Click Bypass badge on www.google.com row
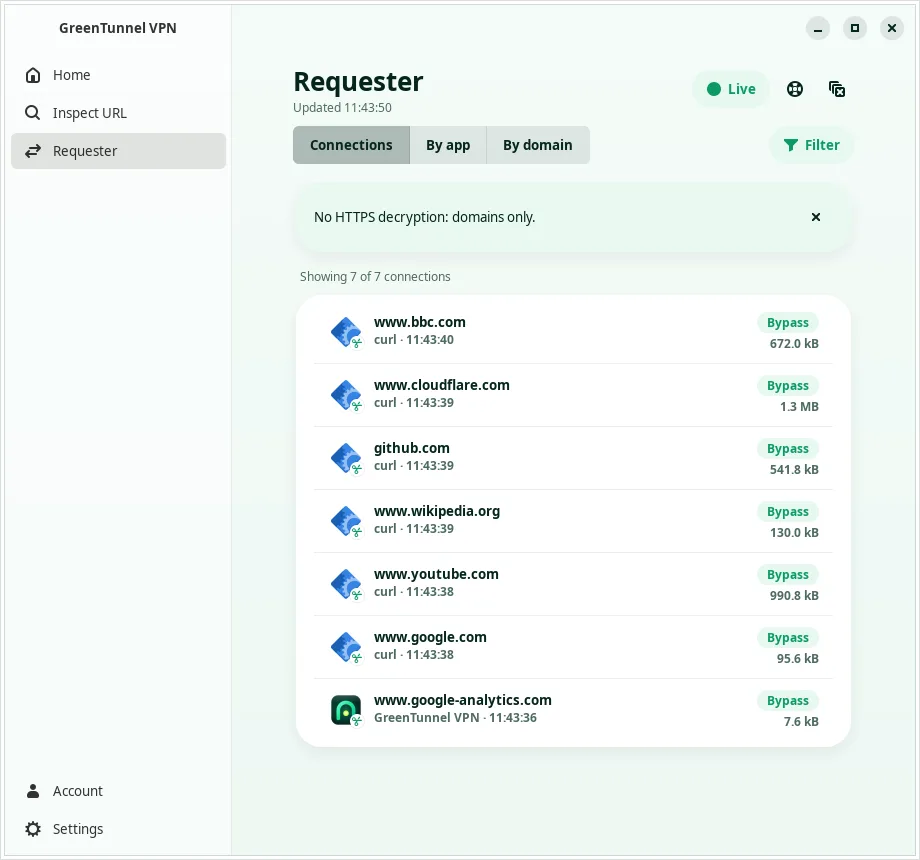Screen dimensions: 920x860 click(787, 638)
